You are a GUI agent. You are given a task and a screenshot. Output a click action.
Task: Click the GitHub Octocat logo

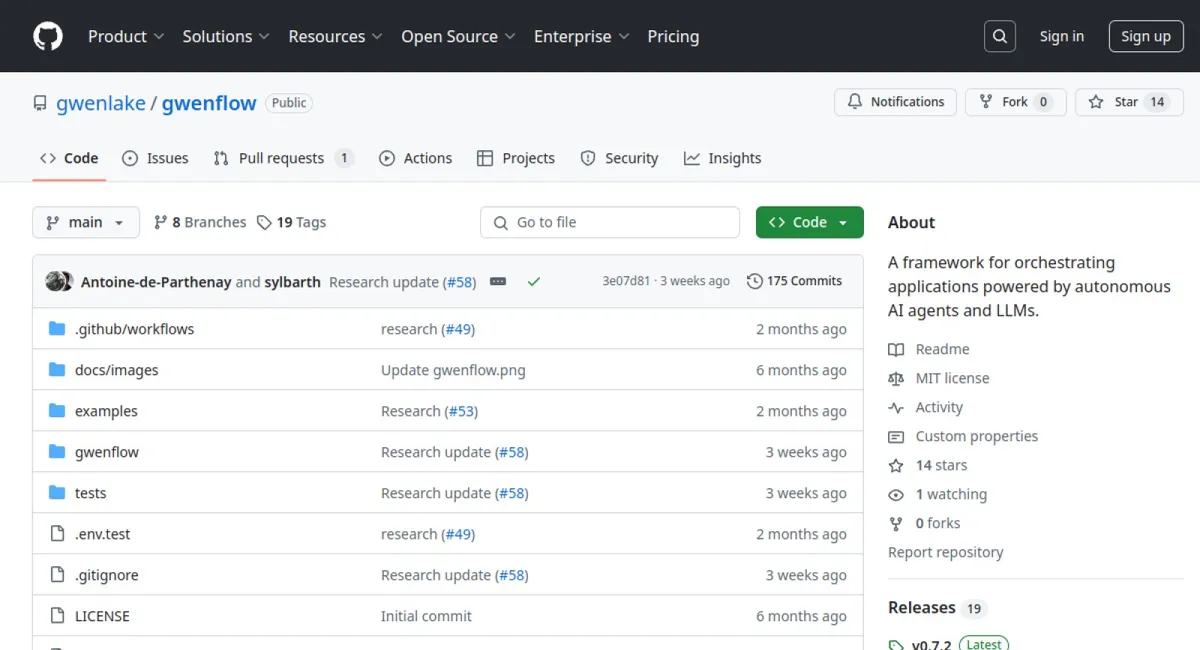point(48,36)
